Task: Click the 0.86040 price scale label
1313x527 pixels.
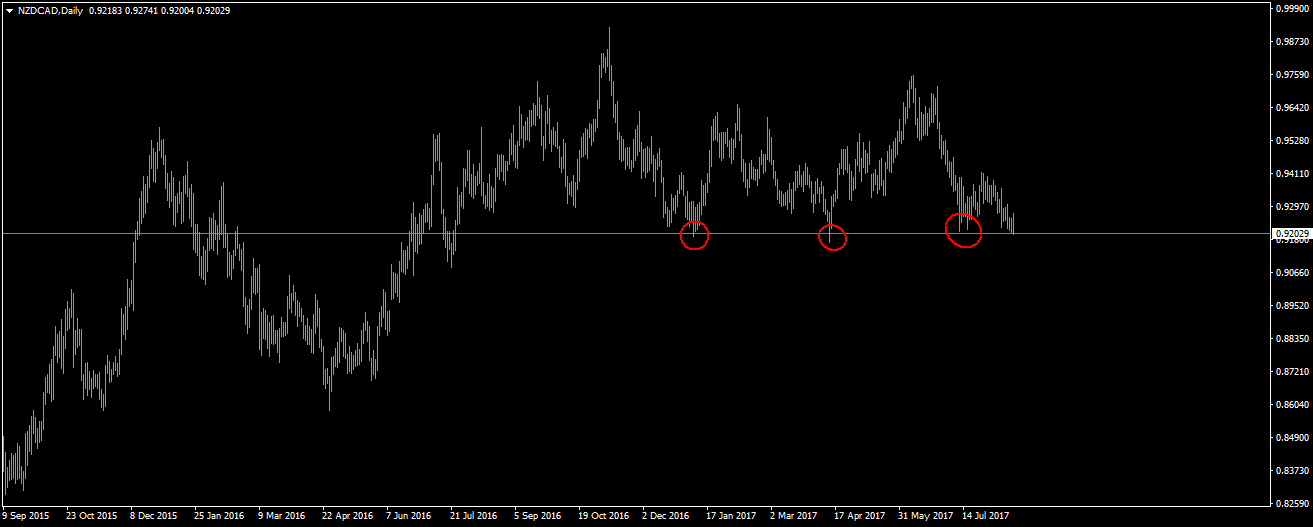Action: (1292, 404)
